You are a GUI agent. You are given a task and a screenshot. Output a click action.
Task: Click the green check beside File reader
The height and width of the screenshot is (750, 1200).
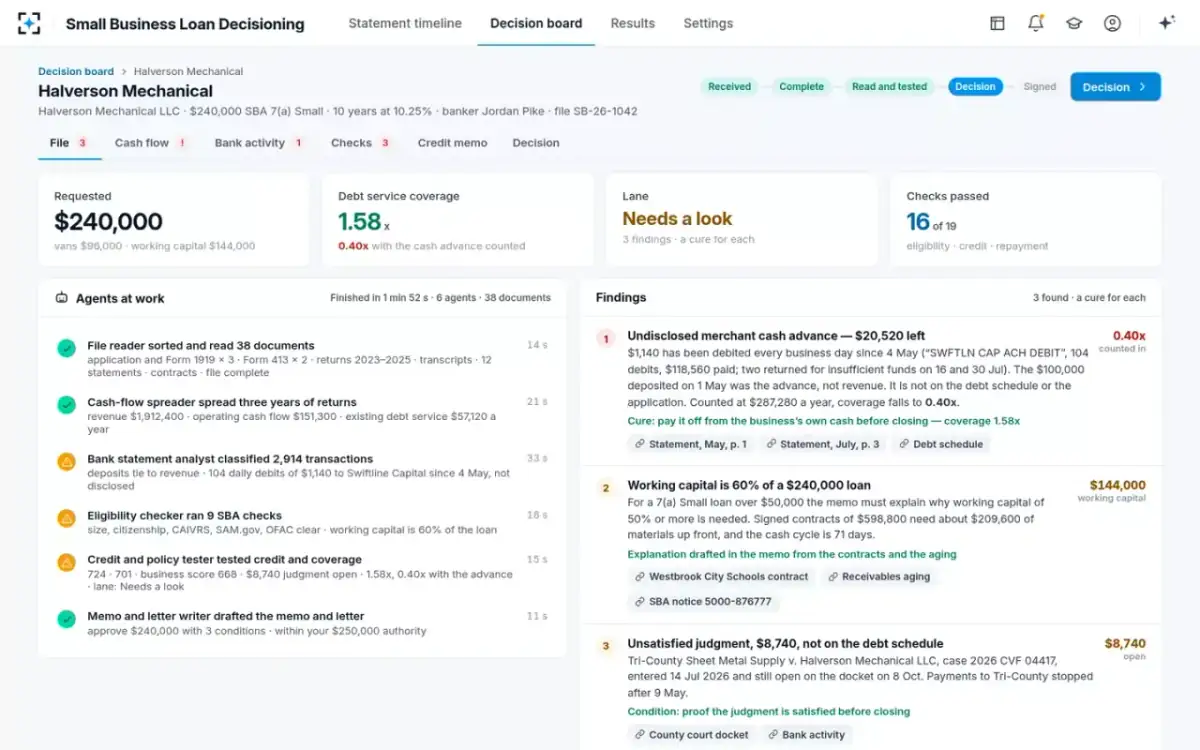pos(66,349)
